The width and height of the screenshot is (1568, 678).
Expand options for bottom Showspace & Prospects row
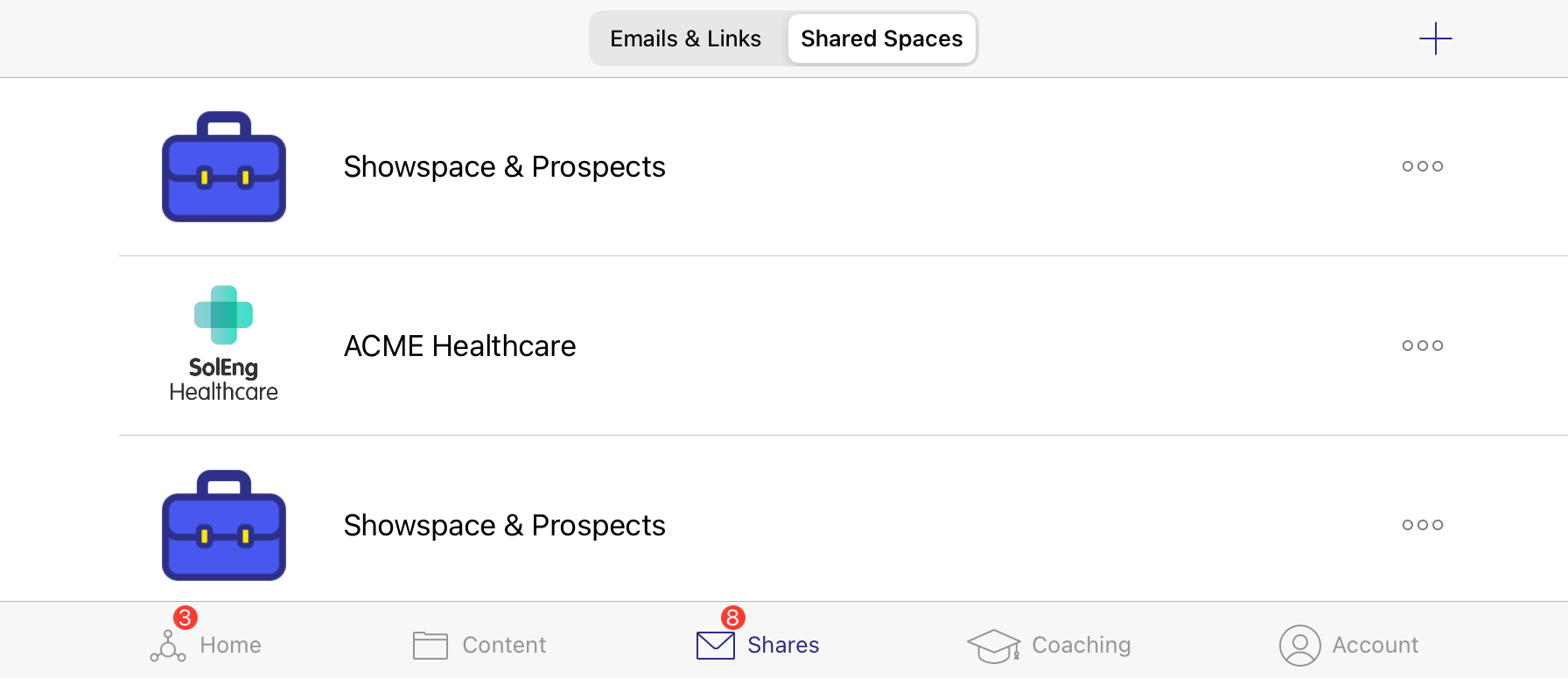click(1422, 525)
